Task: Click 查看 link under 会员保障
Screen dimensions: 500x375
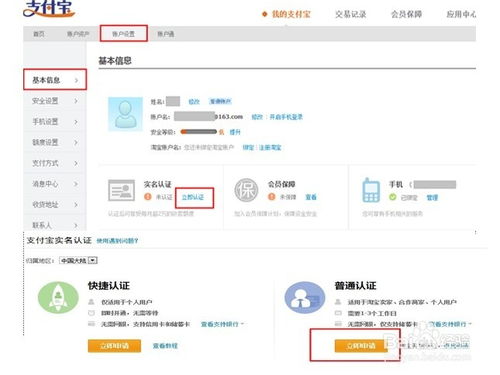Action: (x=311, y=197)
